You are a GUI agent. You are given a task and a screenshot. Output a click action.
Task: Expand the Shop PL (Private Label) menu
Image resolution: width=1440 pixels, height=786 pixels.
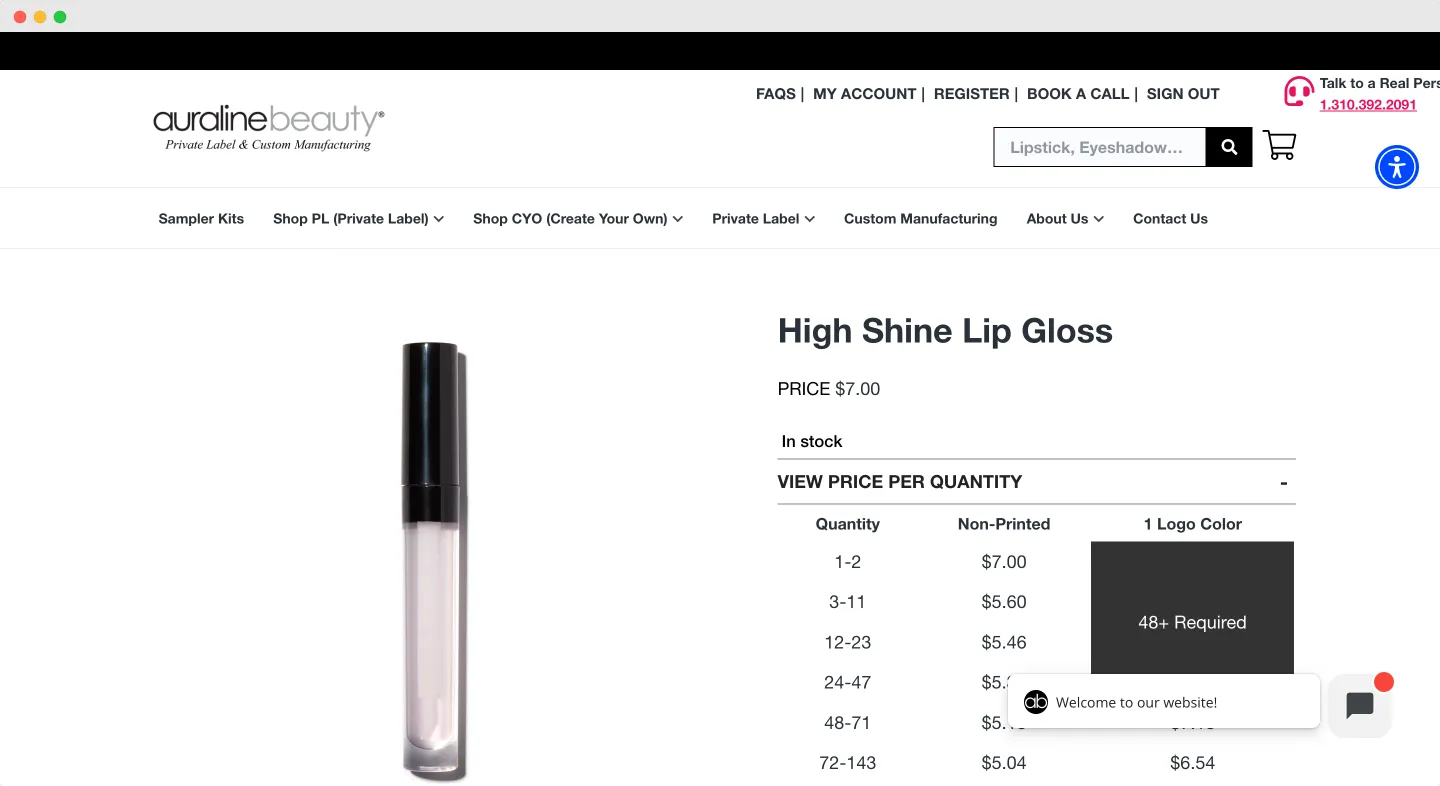coord(358,219)
